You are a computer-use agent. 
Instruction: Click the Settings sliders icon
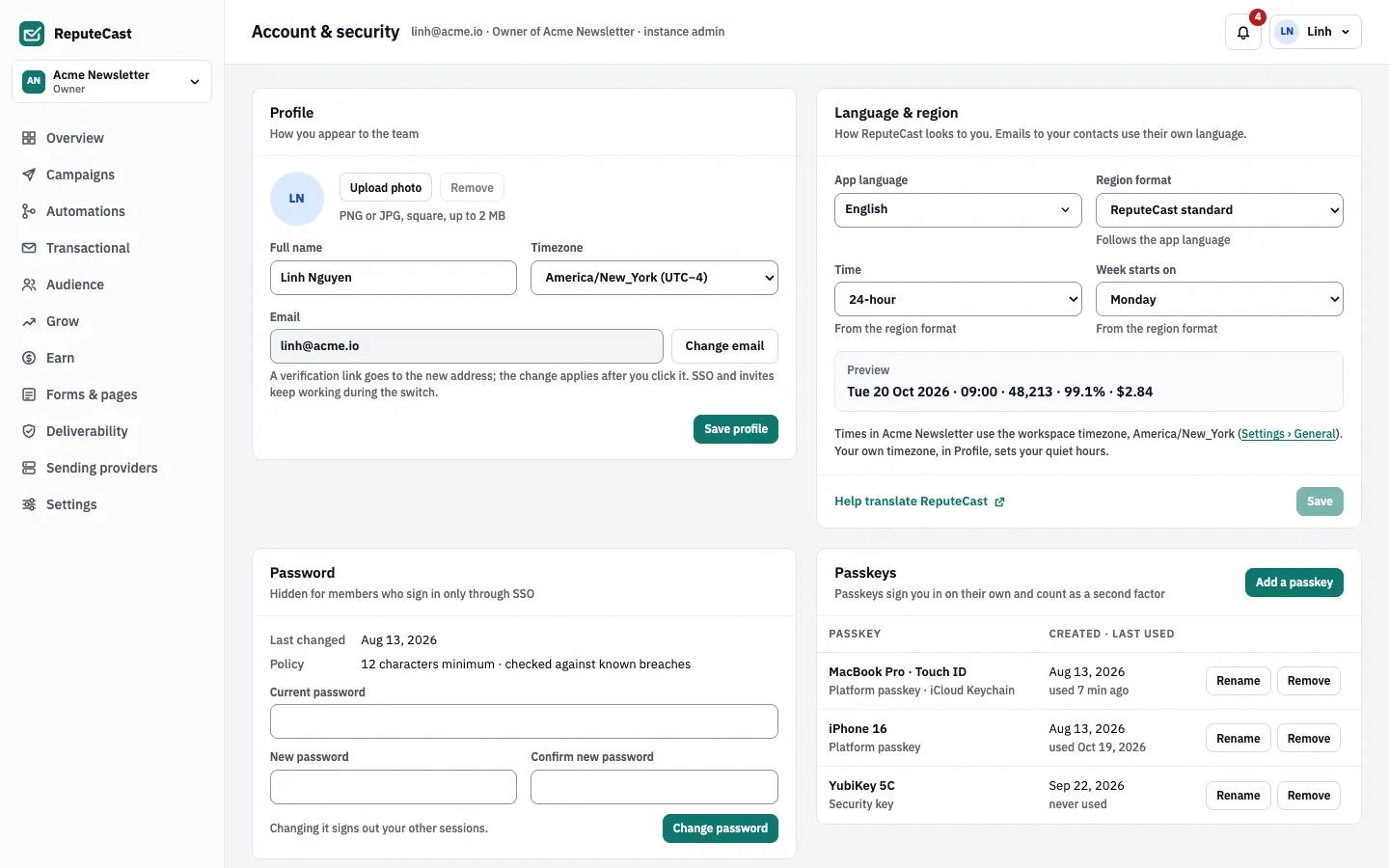29,504
